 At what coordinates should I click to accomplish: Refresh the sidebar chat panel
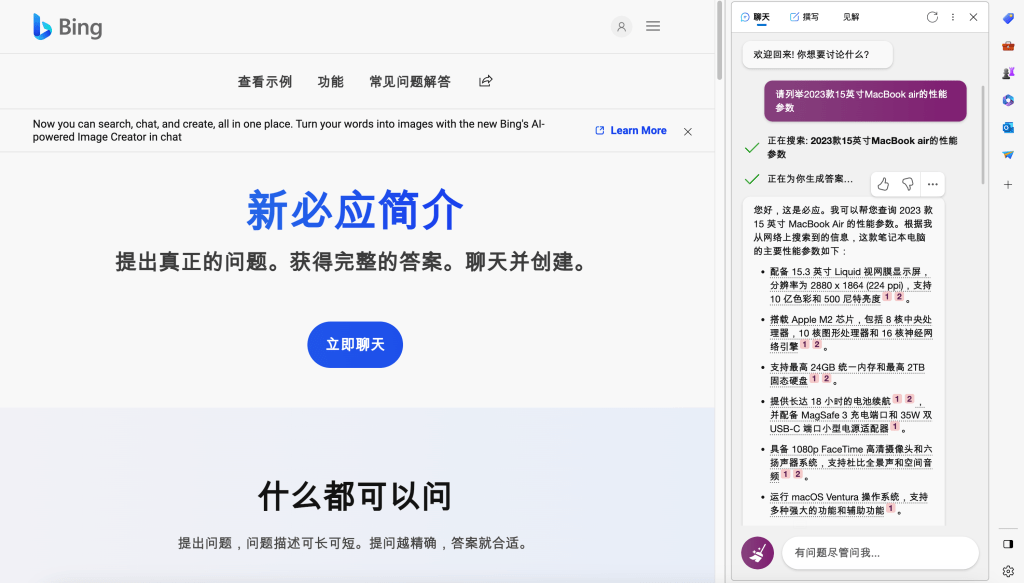point(932,17)
